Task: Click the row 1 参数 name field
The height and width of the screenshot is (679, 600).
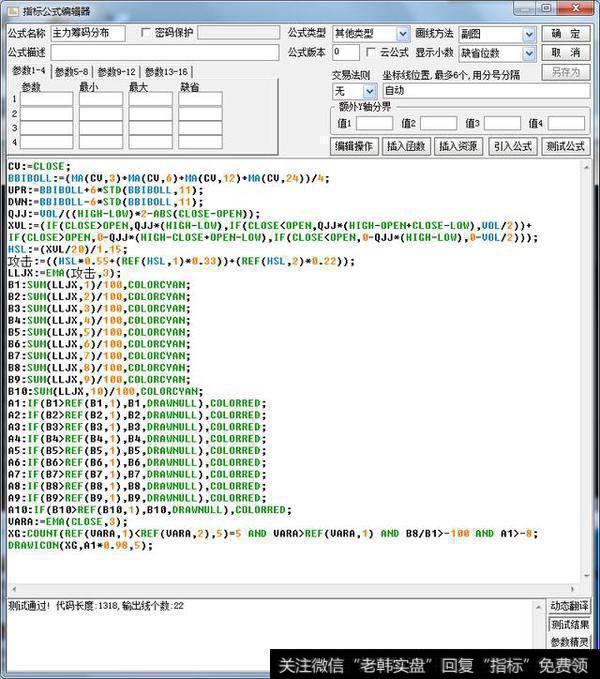Action: tap(46, 99)
